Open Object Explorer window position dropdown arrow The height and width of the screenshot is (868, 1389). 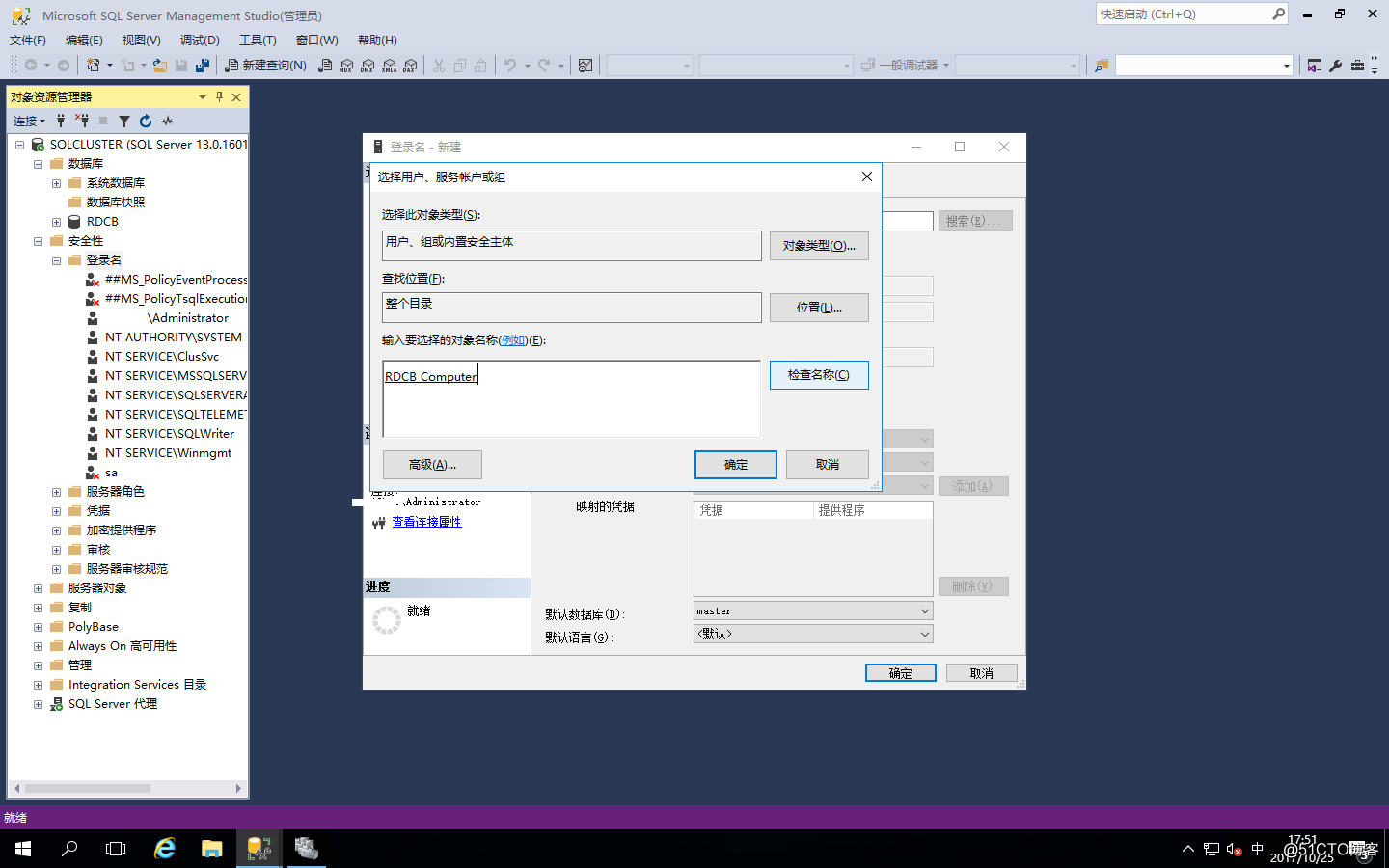click(x=203, y=96)
